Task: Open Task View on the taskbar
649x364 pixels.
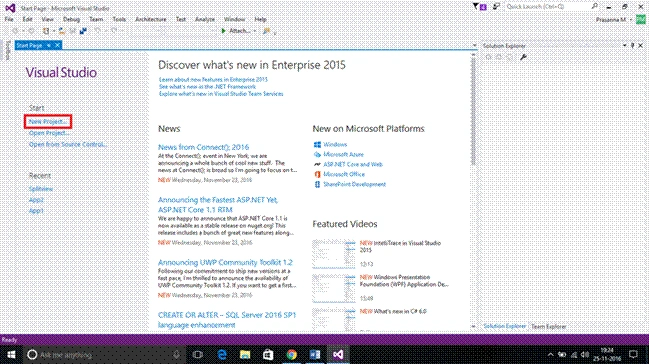Action: (198, 355)
